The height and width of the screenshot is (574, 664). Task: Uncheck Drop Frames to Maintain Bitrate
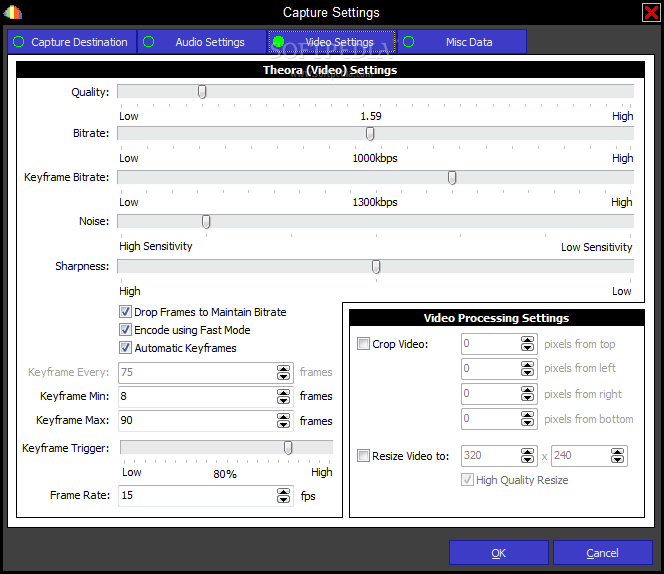(x=125, y=312)
